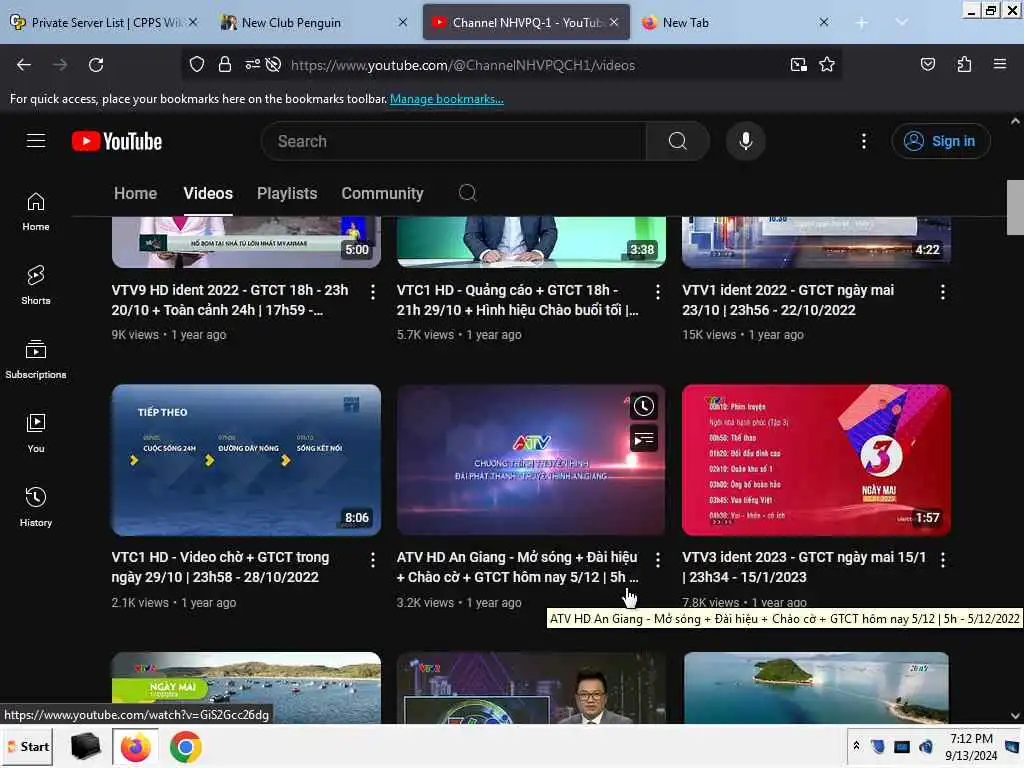
Task: Click the Windows Start button
Action: [28, 746]
